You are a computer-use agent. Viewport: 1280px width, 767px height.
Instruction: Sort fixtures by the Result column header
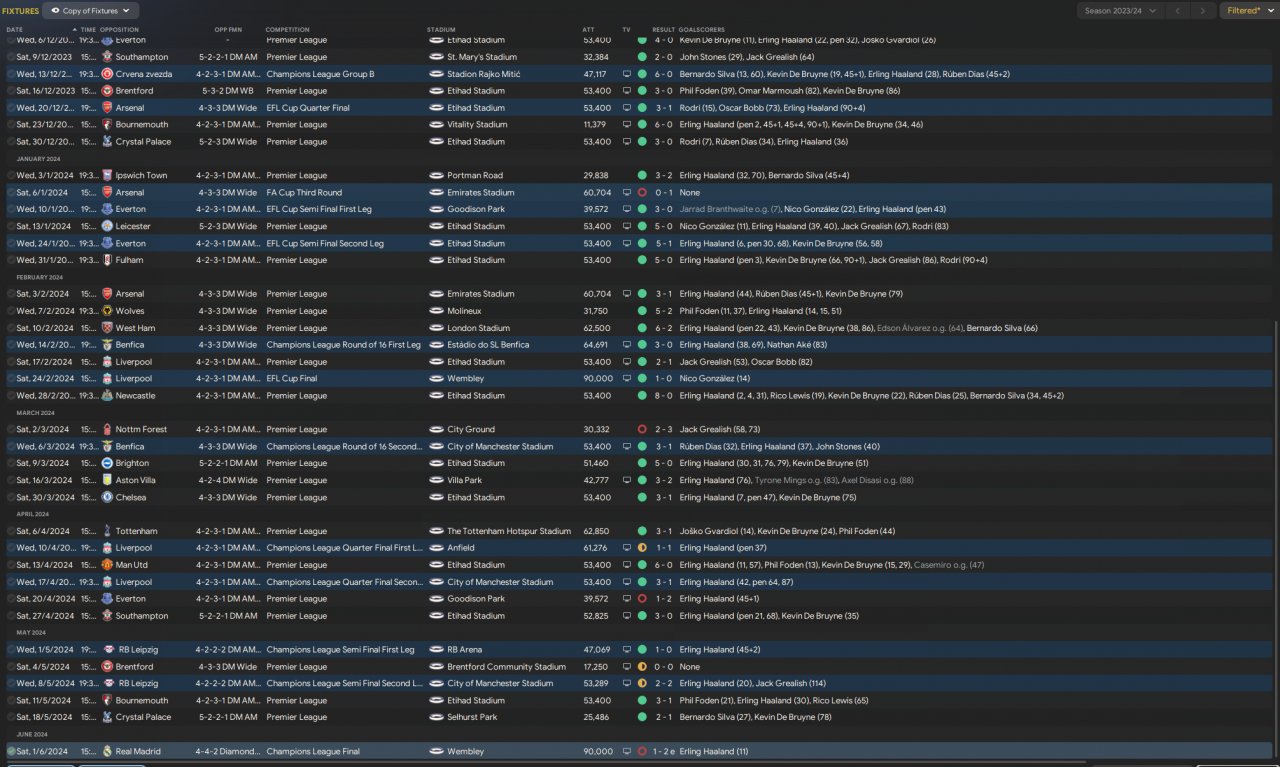[664, 30]
